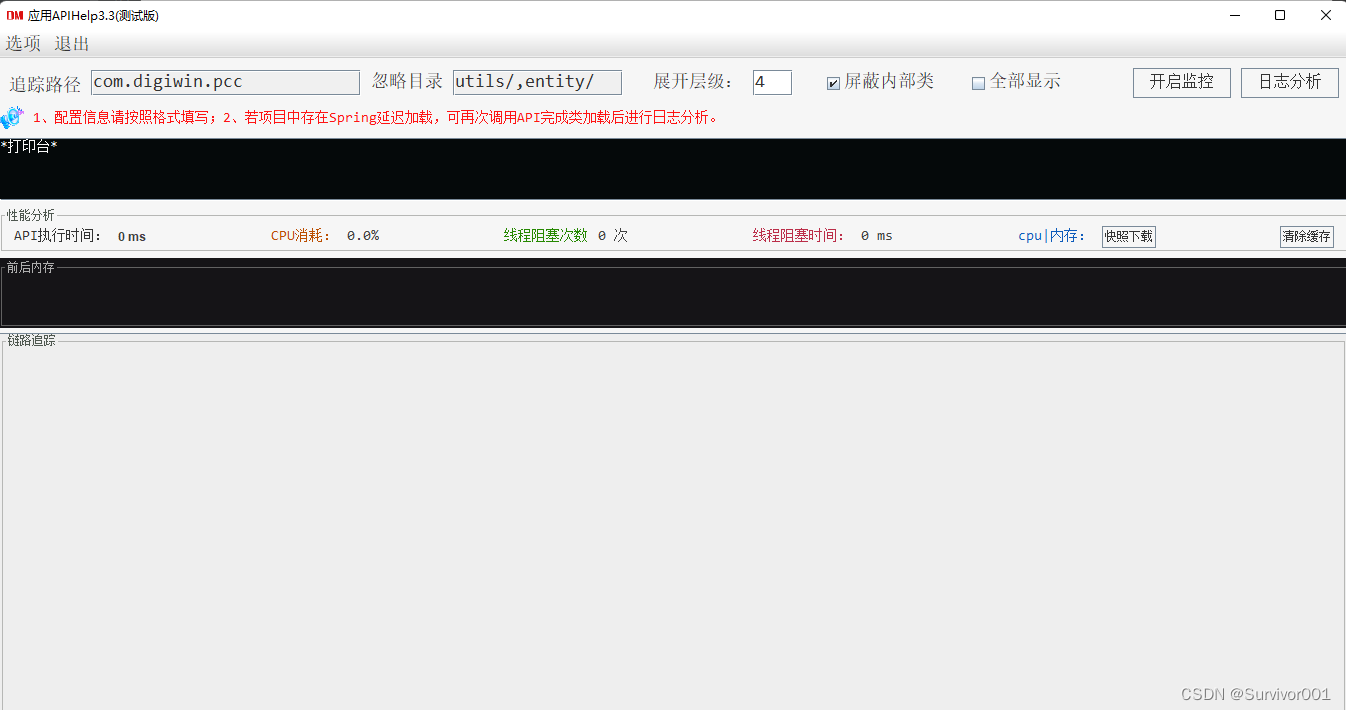This screenshot has width=1346, height=710.
Task: Click the DM application icon in title bar
Action: click(14, 15)
